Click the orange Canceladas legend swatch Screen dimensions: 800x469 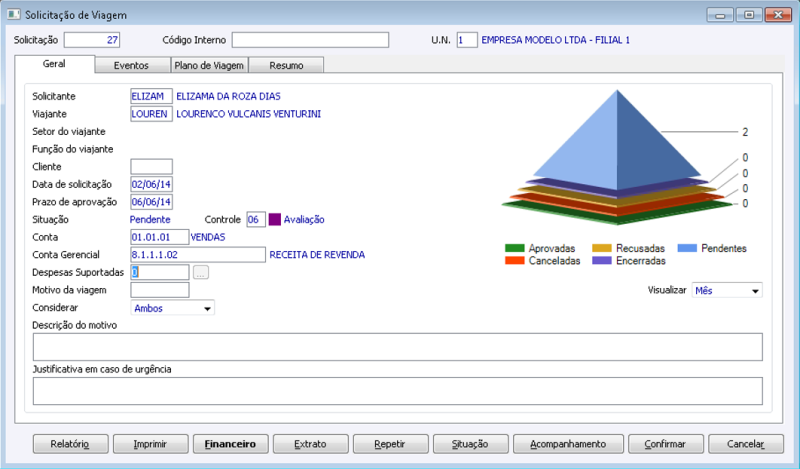click(514, 261)
